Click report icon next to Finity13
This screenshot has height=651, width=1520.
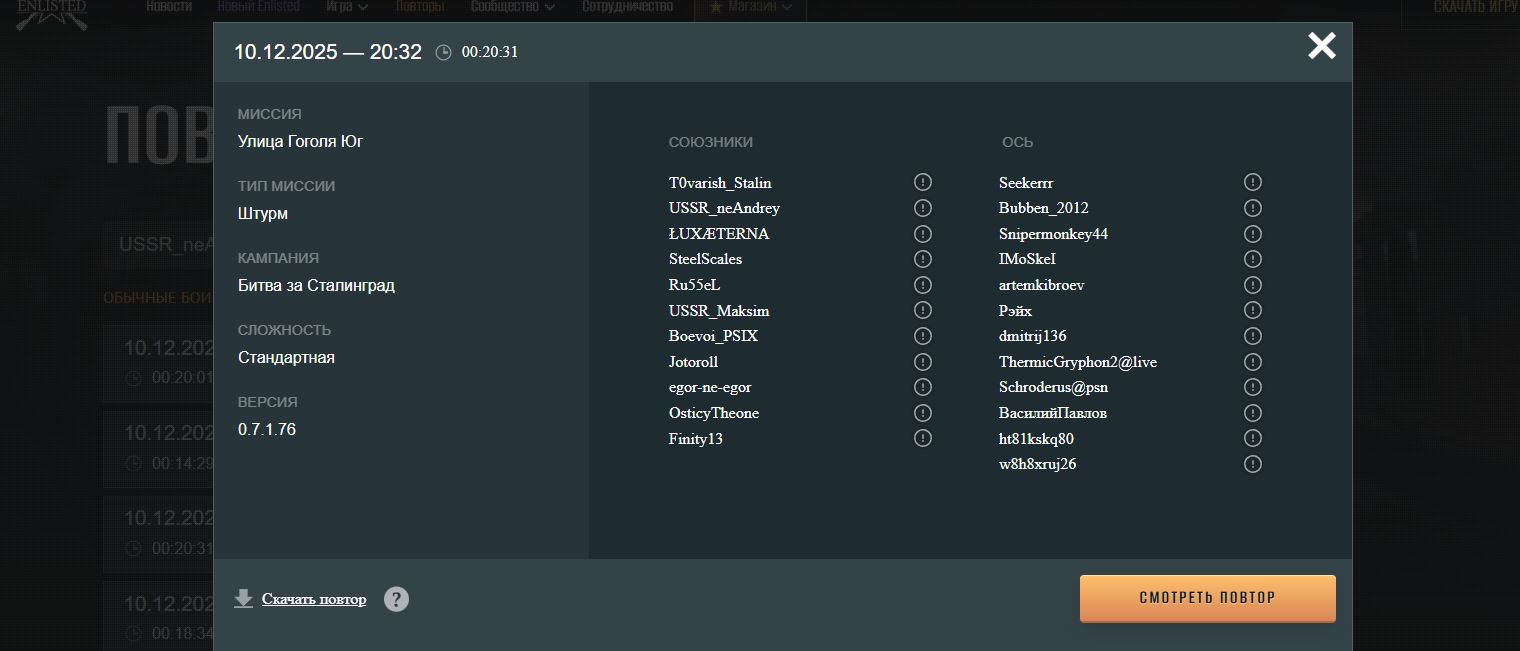(922, 438)
